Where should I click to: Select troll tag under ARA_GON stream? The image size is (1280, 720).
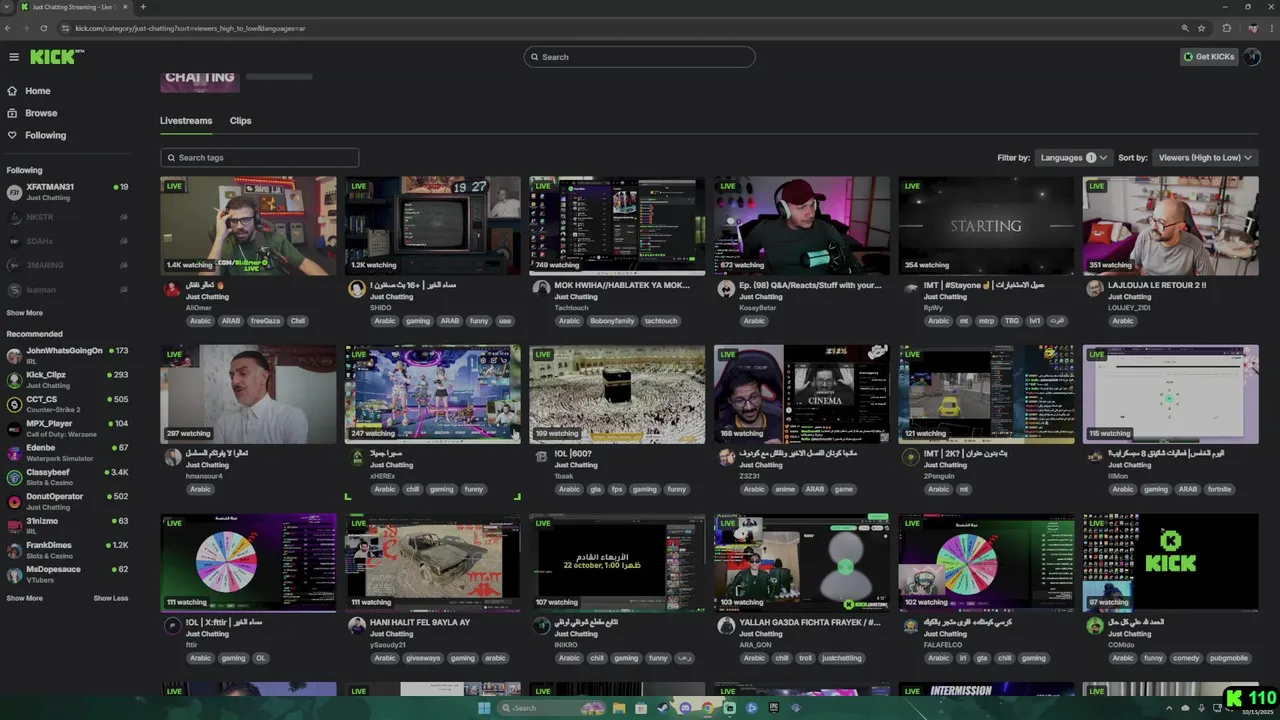coord(806,658)
